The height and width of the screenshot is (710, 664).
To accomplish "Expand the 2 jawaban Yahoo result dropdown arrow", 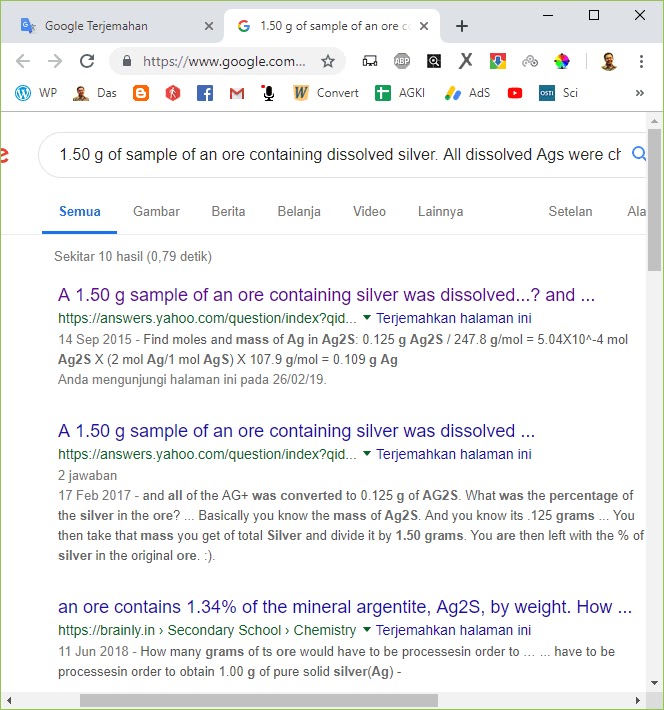I will click(367, 454).
